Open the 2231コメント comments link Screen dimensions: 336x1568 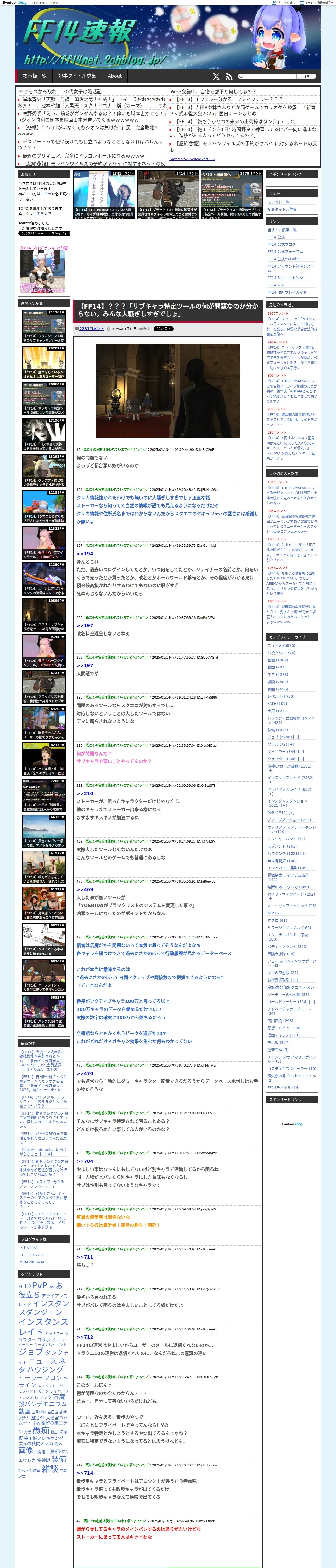pyautogui.click(x=92, y=329)
